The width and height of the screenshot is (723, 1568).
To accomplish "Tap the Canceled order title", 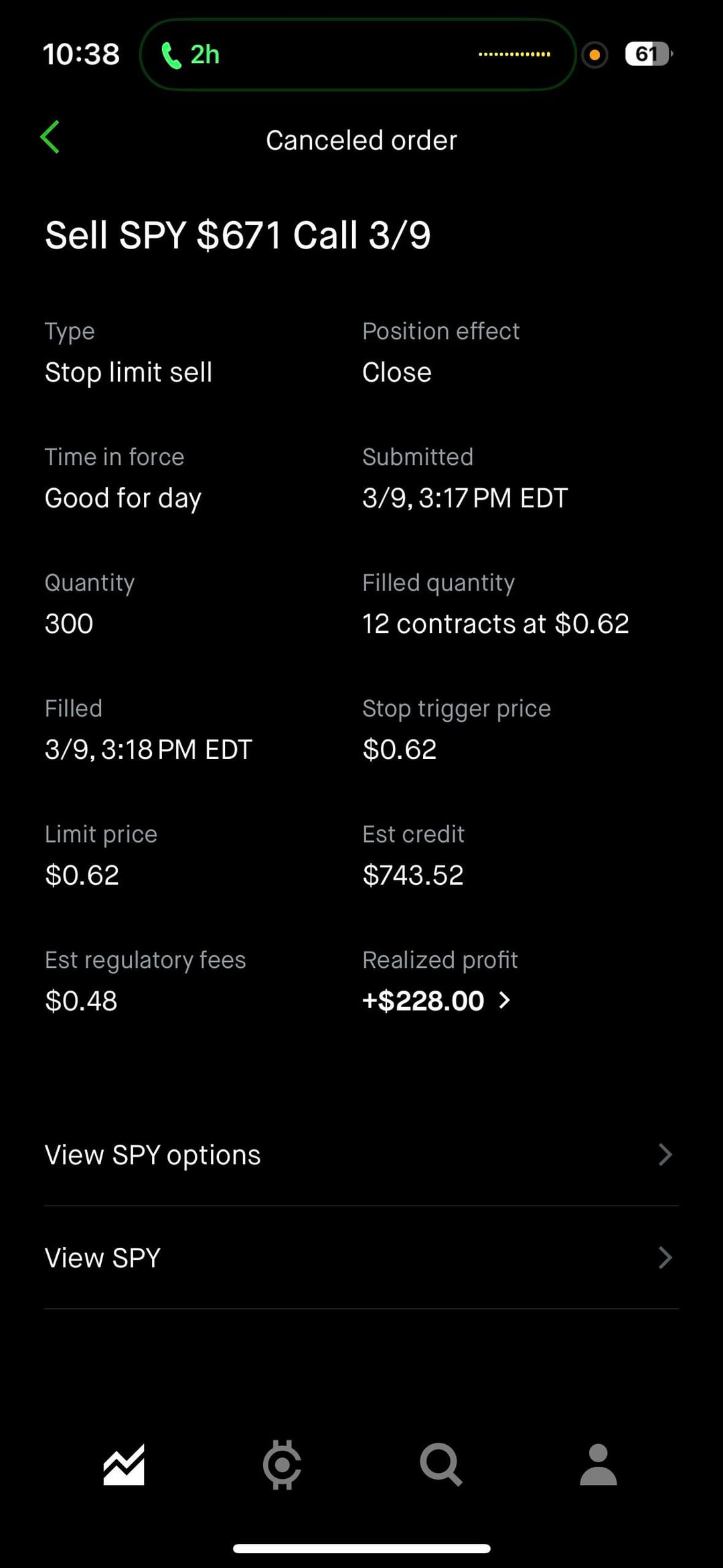I will (x=361, y=141).
